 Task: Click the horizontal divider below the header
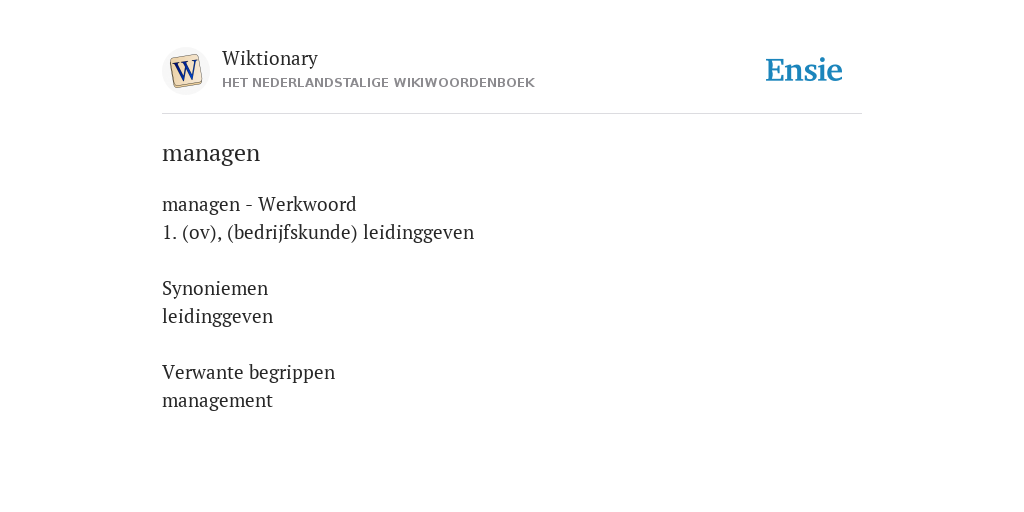pos(512,114)
